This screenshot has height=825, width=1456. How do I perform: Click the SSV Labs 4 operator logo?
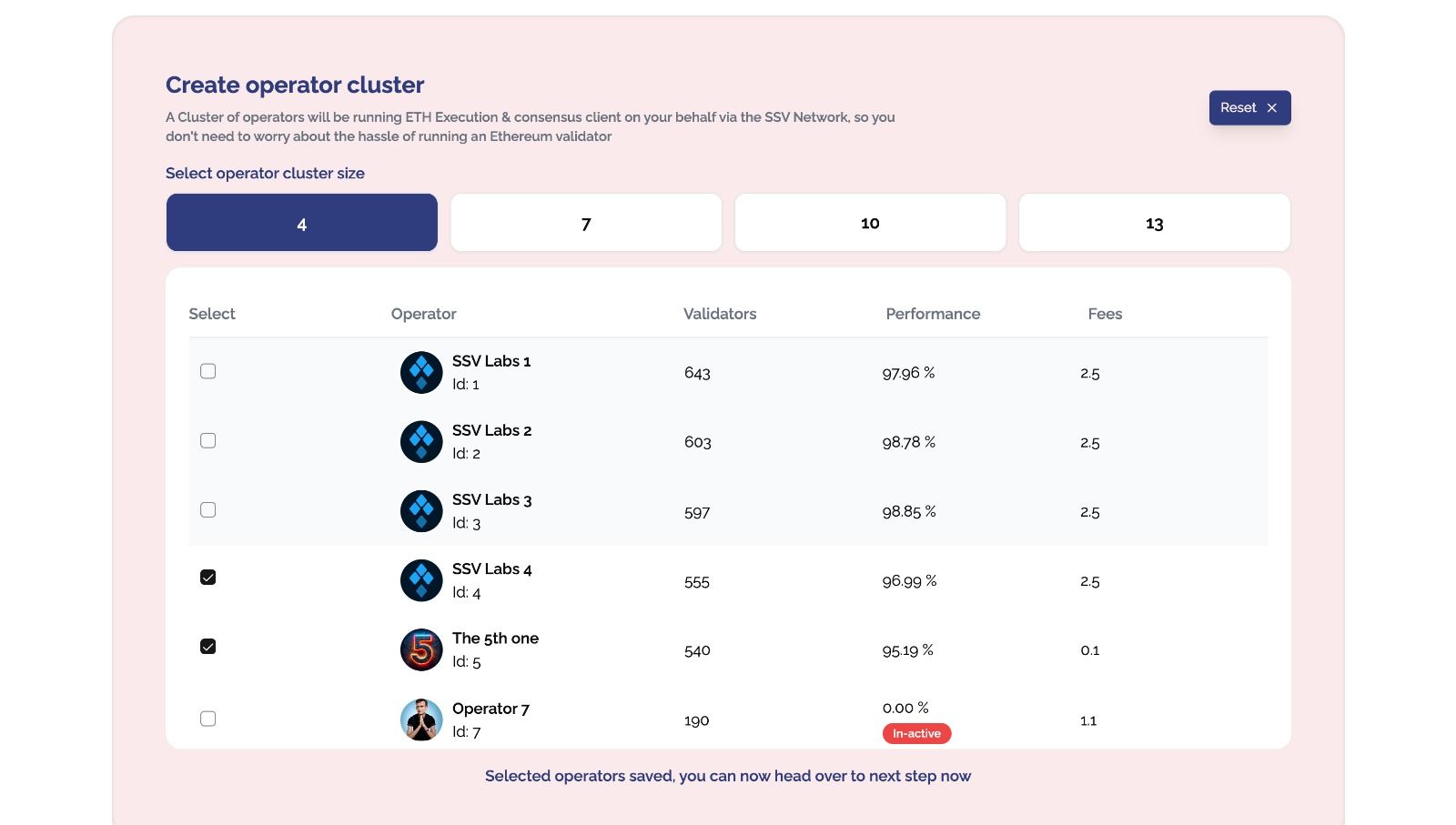(421, 580)
